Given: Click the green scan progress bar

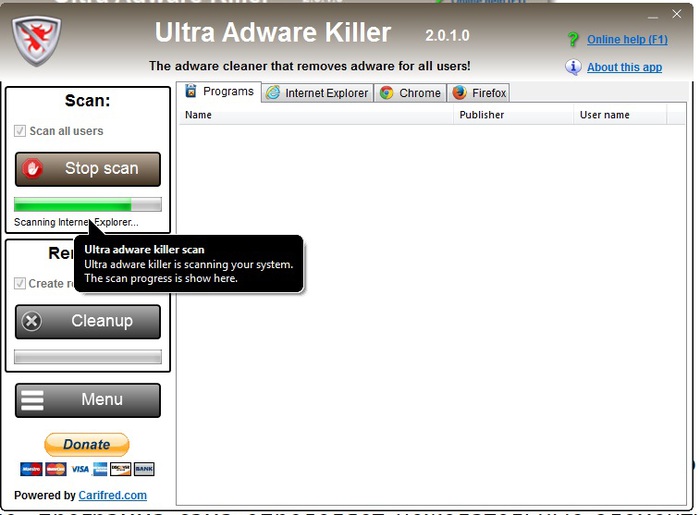Looking at the screenshot, I should pos(88,204).
